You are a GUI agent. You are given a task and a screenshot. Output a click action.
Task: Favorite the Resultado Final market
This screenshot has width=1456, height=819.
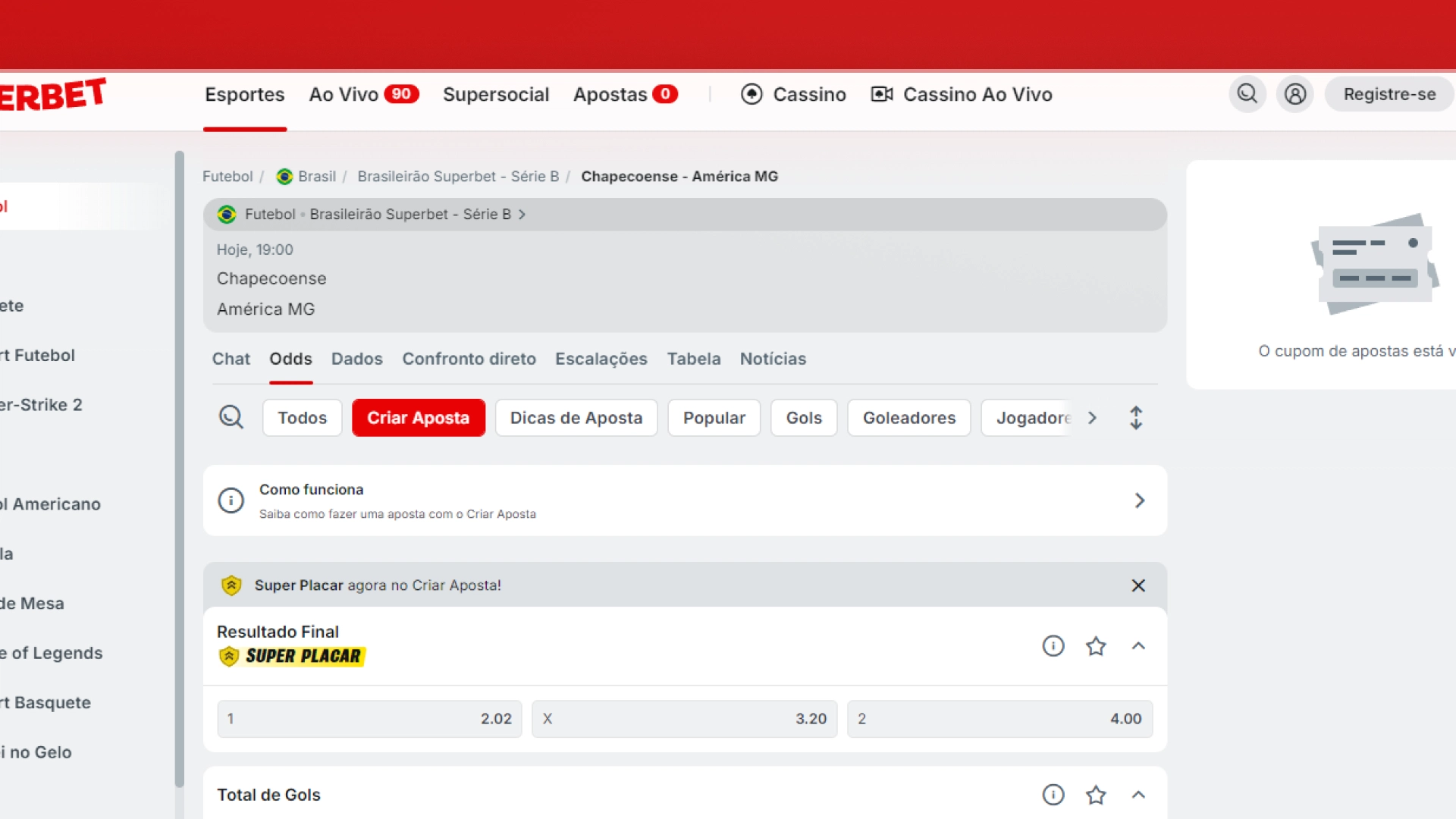coord(1096,646)
